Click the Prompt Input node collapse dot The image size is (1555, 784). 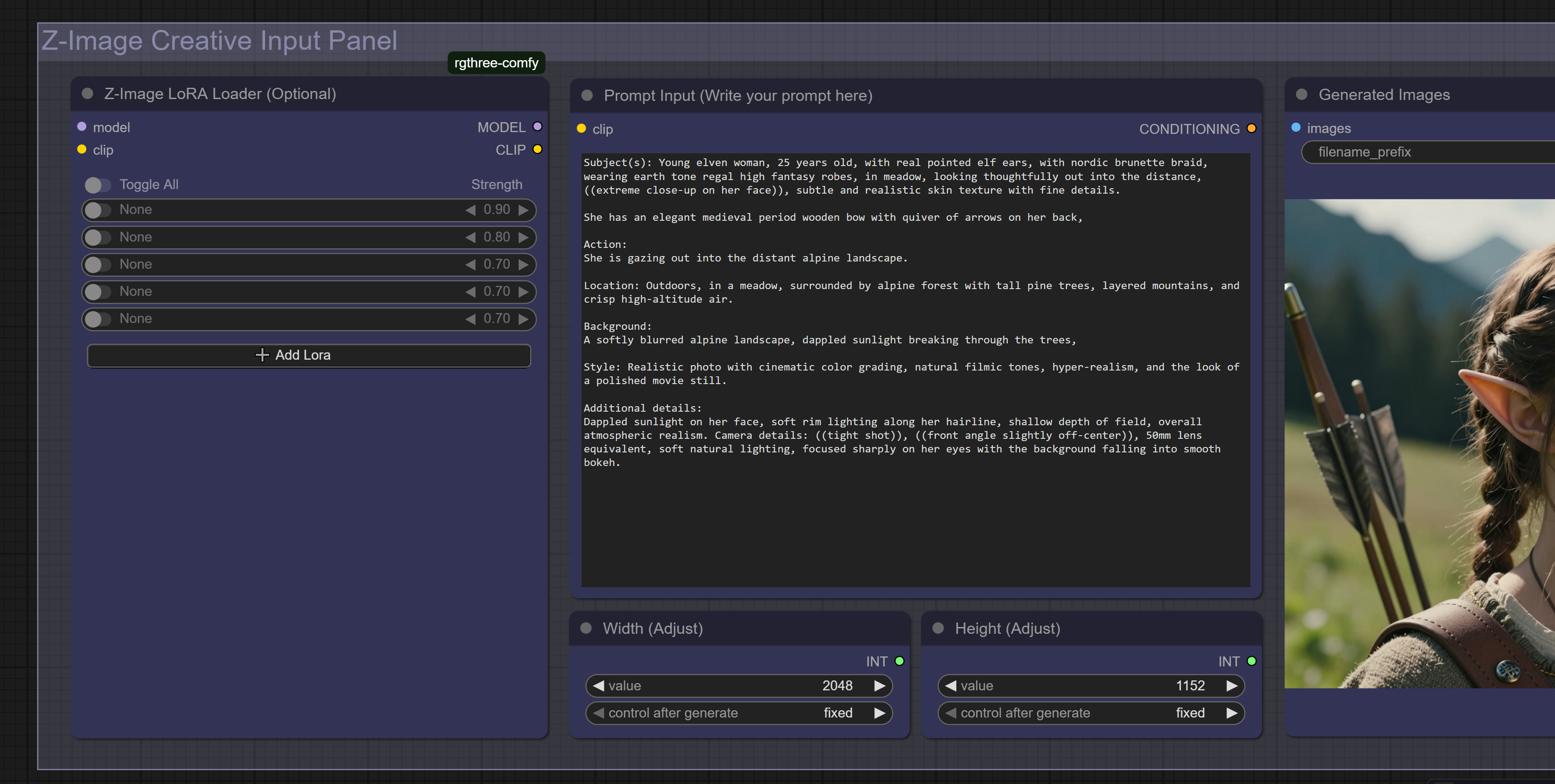pos(587,95)
